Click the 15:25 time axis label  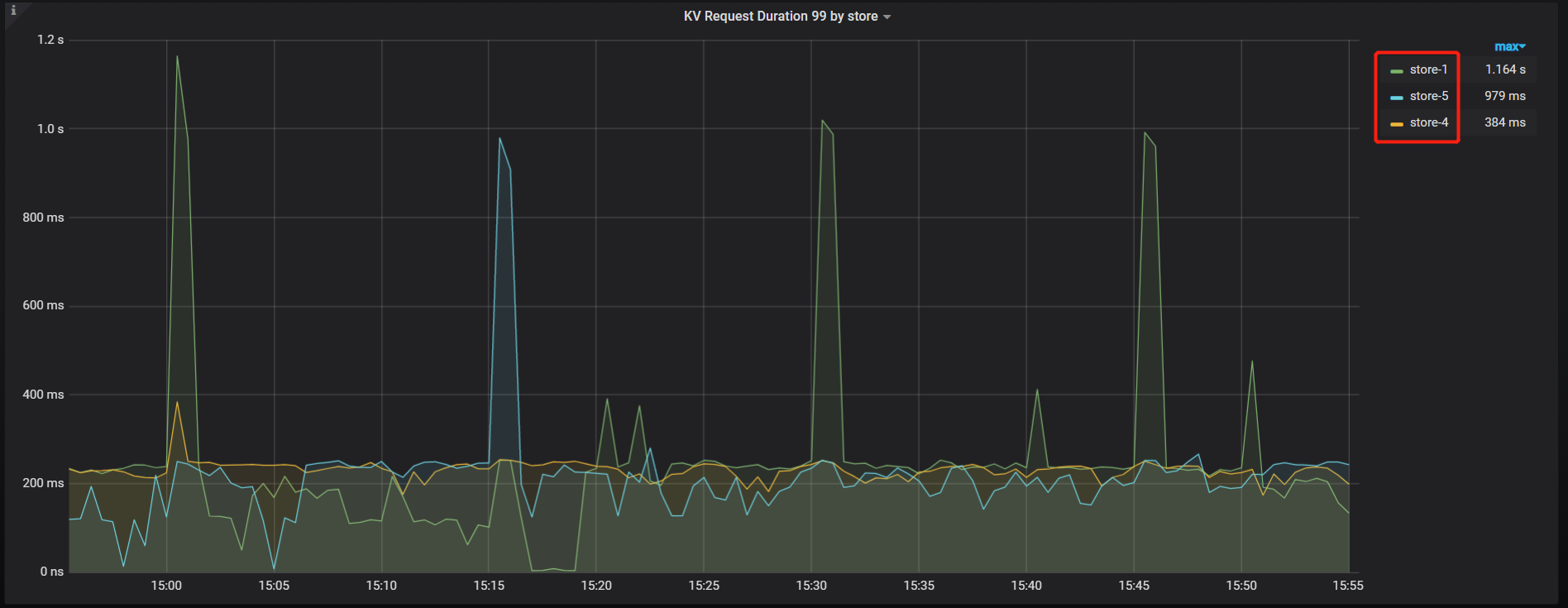(x=704, y=586)
